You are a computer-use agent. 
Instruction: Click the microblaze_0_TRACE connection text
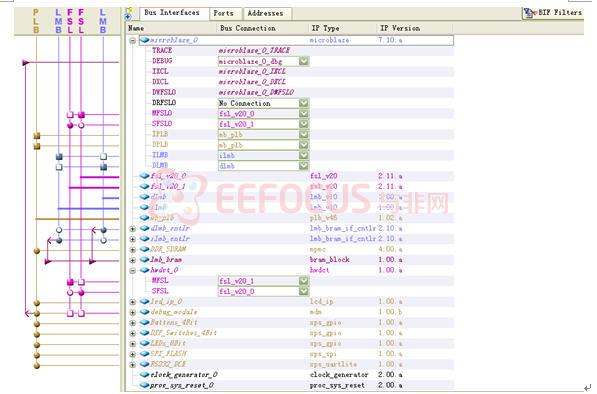[254, 51]
